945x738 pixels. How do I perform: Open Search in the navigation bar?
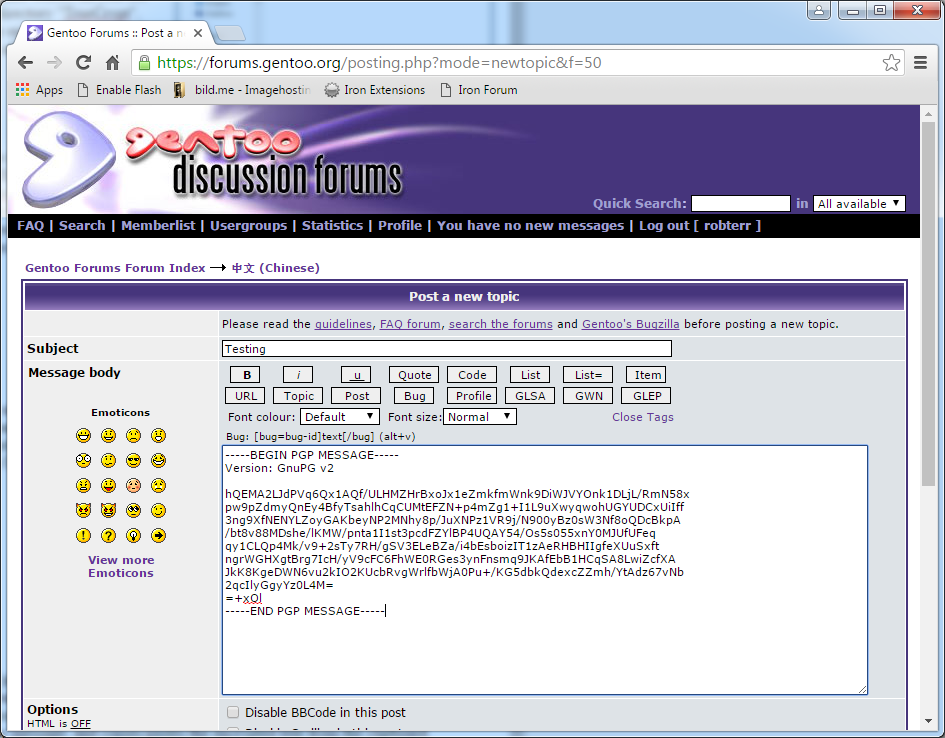pos(82,225)
